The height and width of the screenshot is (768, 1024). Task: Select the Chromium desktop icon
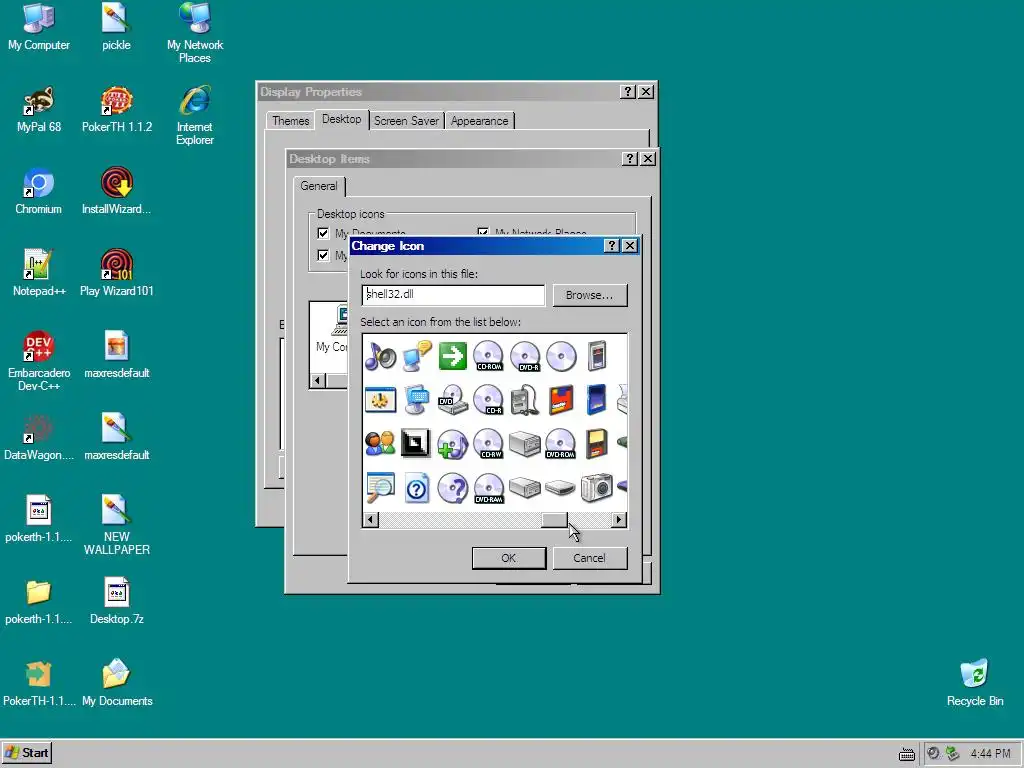tap(38, 191)
